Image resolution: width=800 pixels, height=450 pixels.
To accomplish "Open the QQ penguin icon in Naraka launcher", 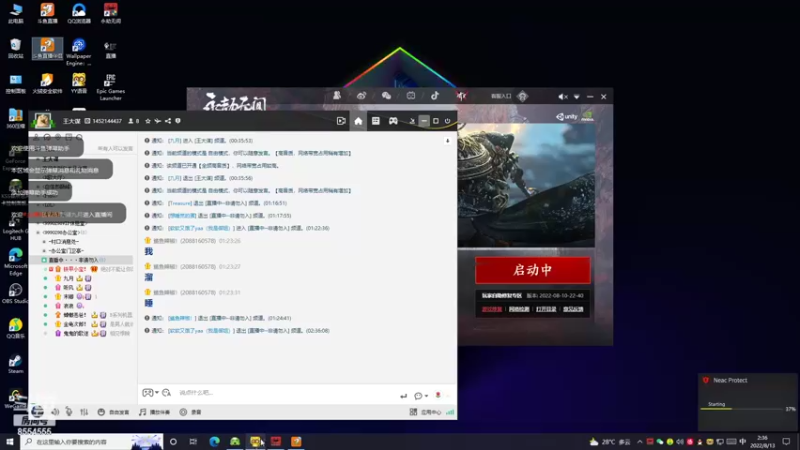I will pyautogui.click(x=337, y=95).
